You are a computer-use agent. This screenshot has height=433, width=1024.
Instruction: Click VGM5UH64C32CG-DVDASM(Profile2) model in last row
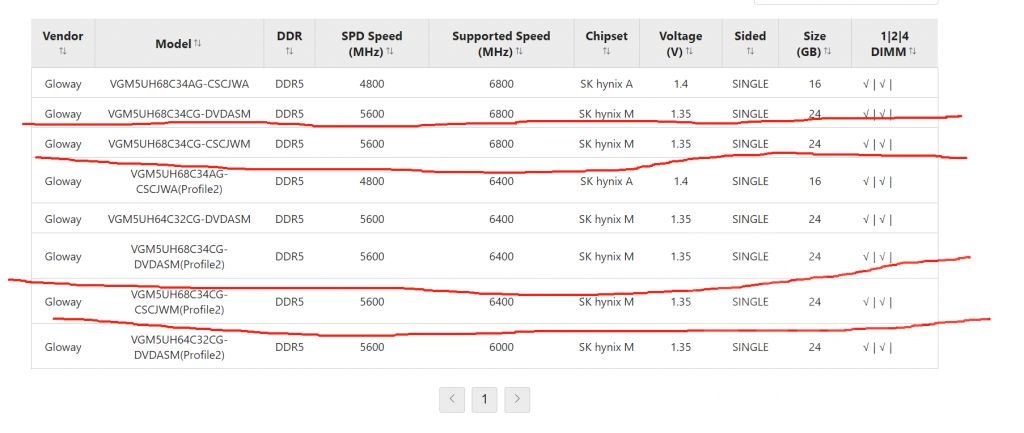tap(179, 347)
